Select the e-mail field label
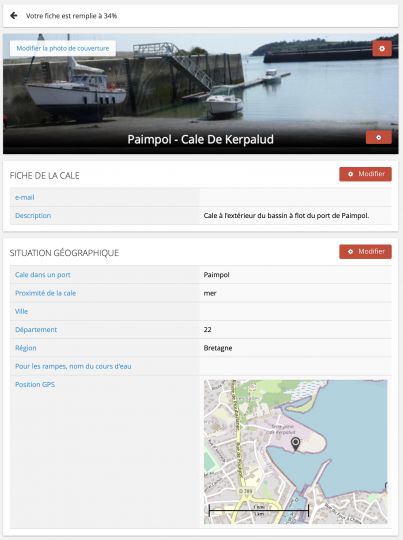 click(x=24, y=197)
